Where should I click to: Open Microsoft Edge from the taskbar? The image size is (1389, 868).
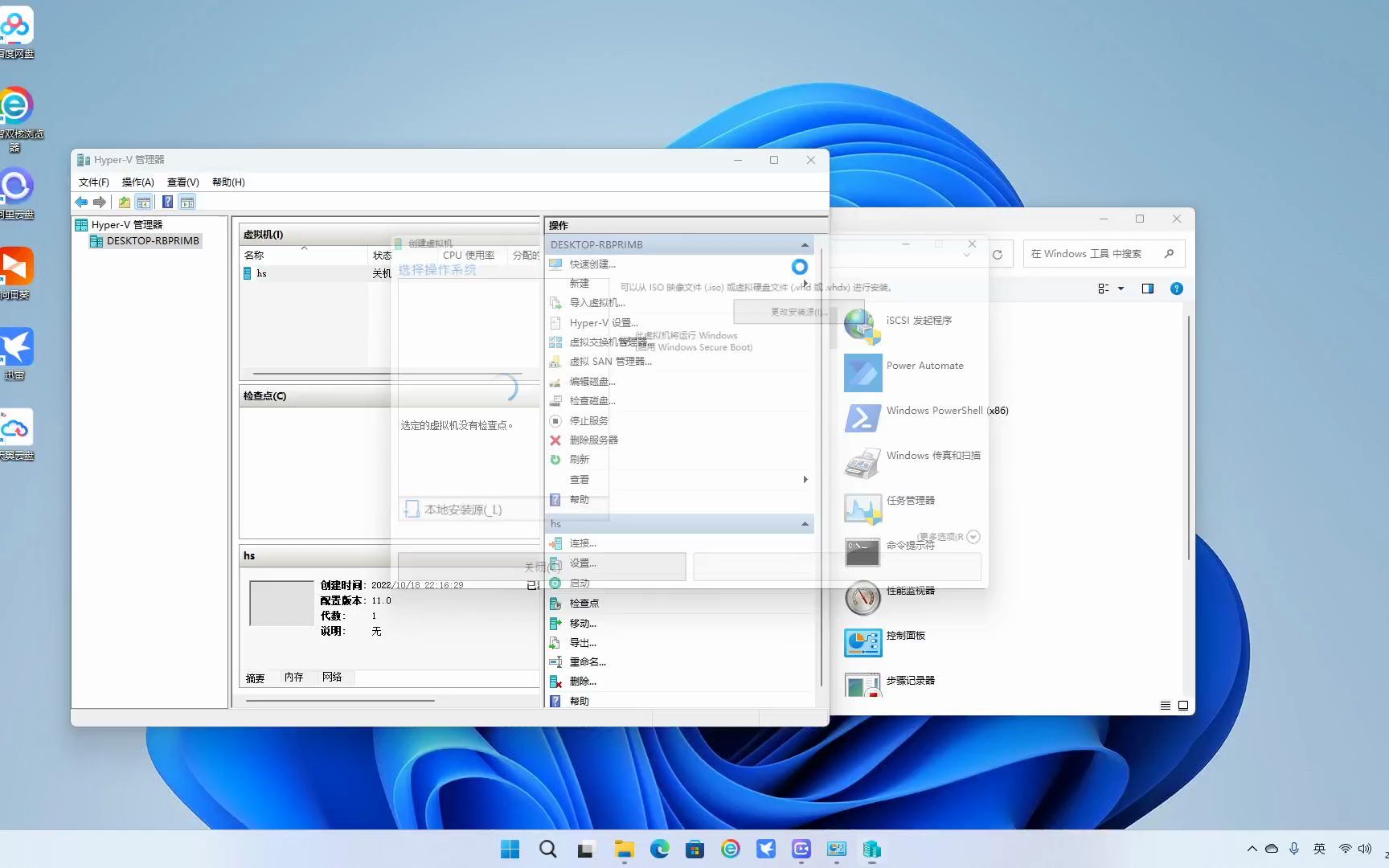pos(660,850)
